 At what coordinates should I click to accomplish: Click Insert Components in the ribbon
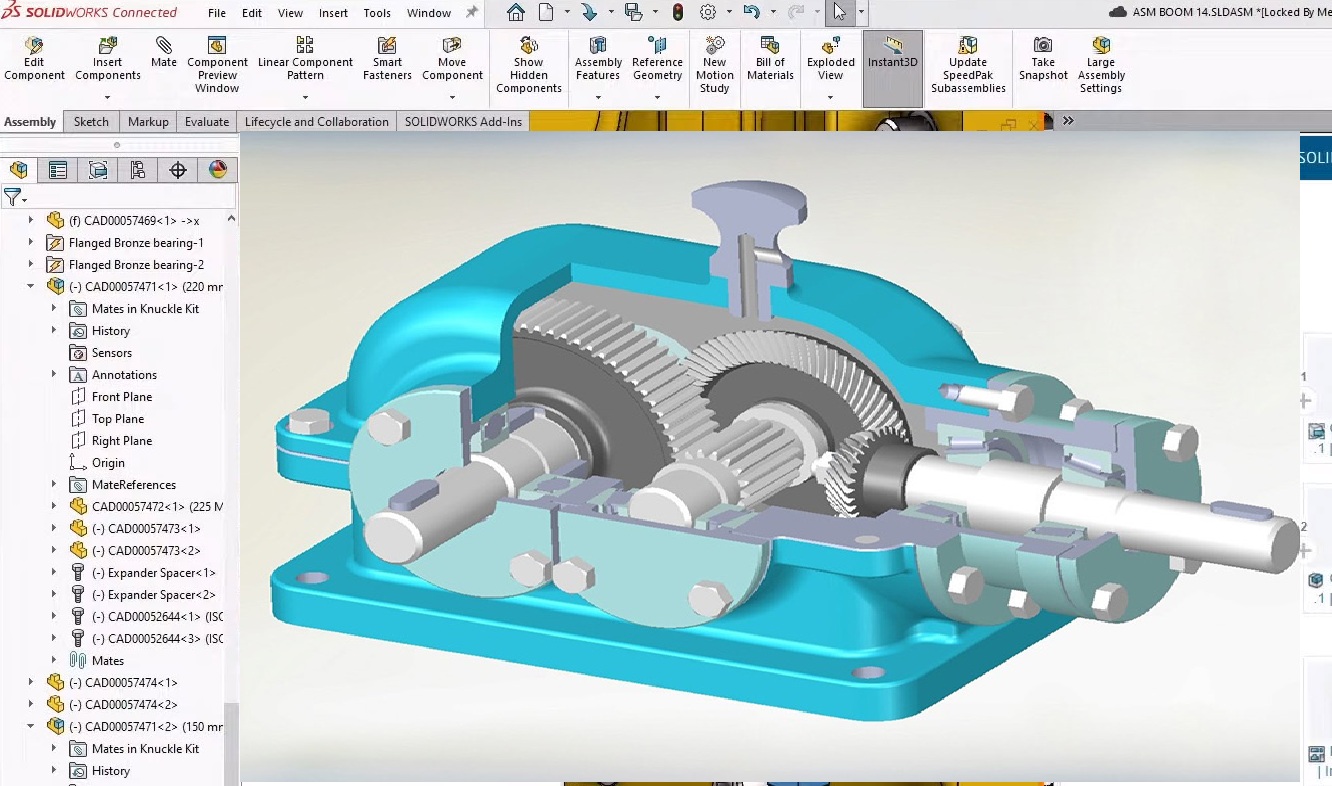click(107, 58)
